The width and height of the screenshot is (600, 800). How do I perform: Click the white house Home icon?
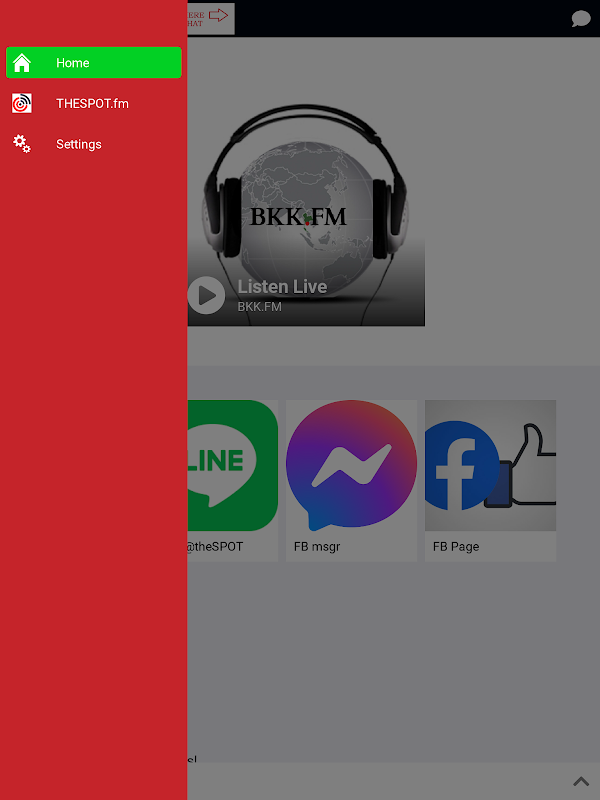tap(22, 63)
